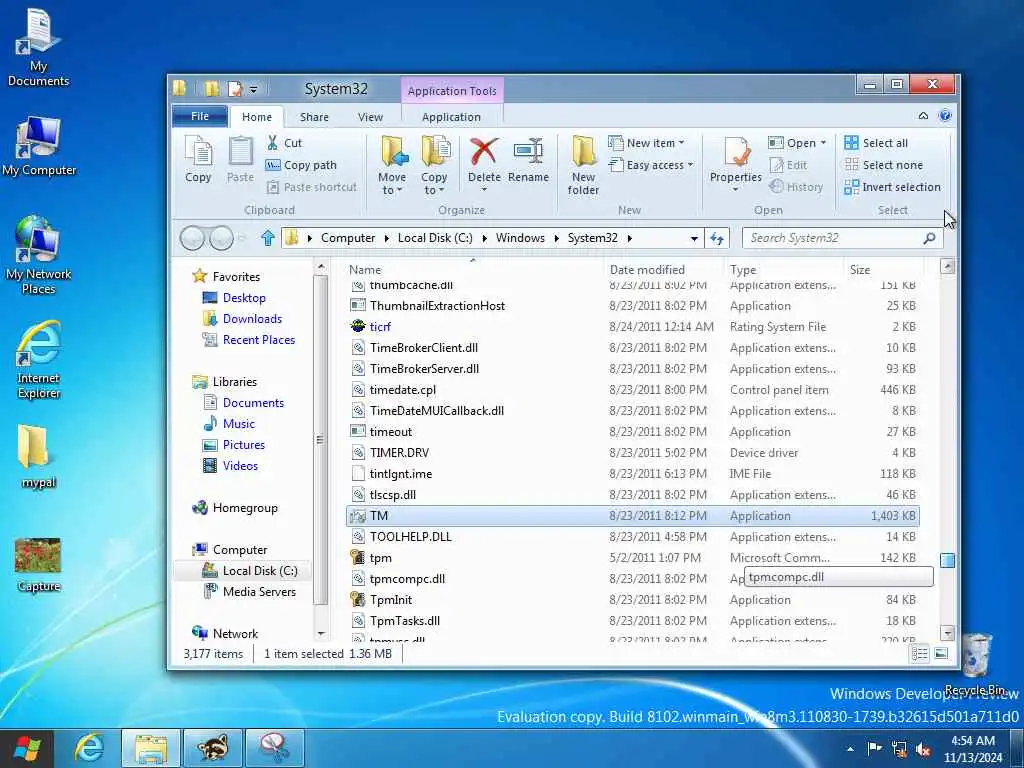Screen dimensions: 1024x768
Task: Switch to the Share ribbon tab
Action: 314,117
